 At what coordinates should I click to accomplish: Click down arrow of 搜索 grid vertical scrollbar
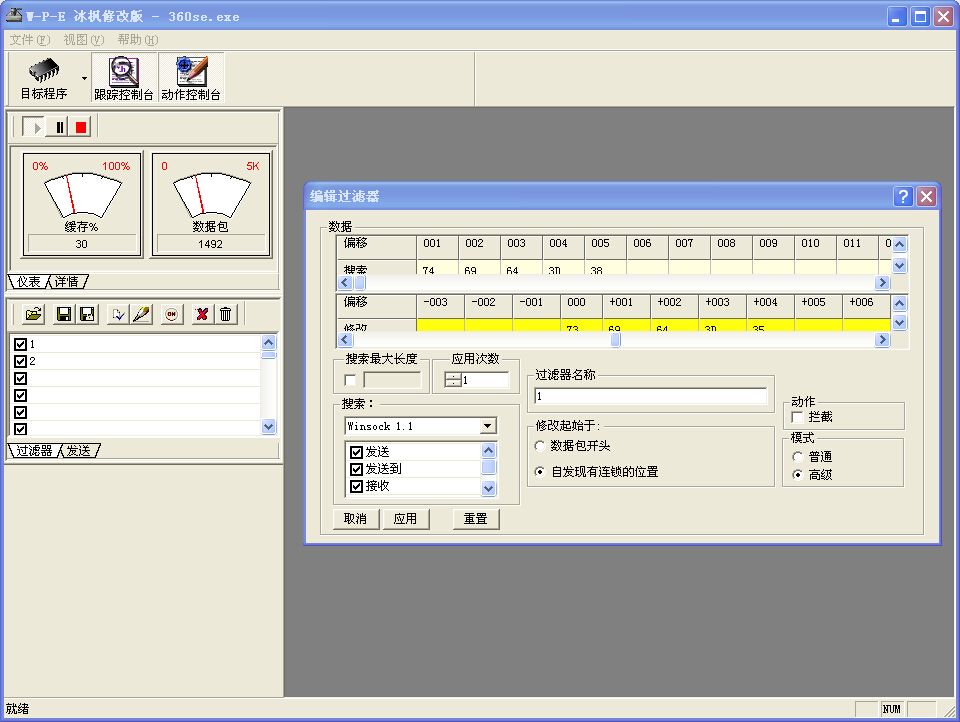[899, 266]
